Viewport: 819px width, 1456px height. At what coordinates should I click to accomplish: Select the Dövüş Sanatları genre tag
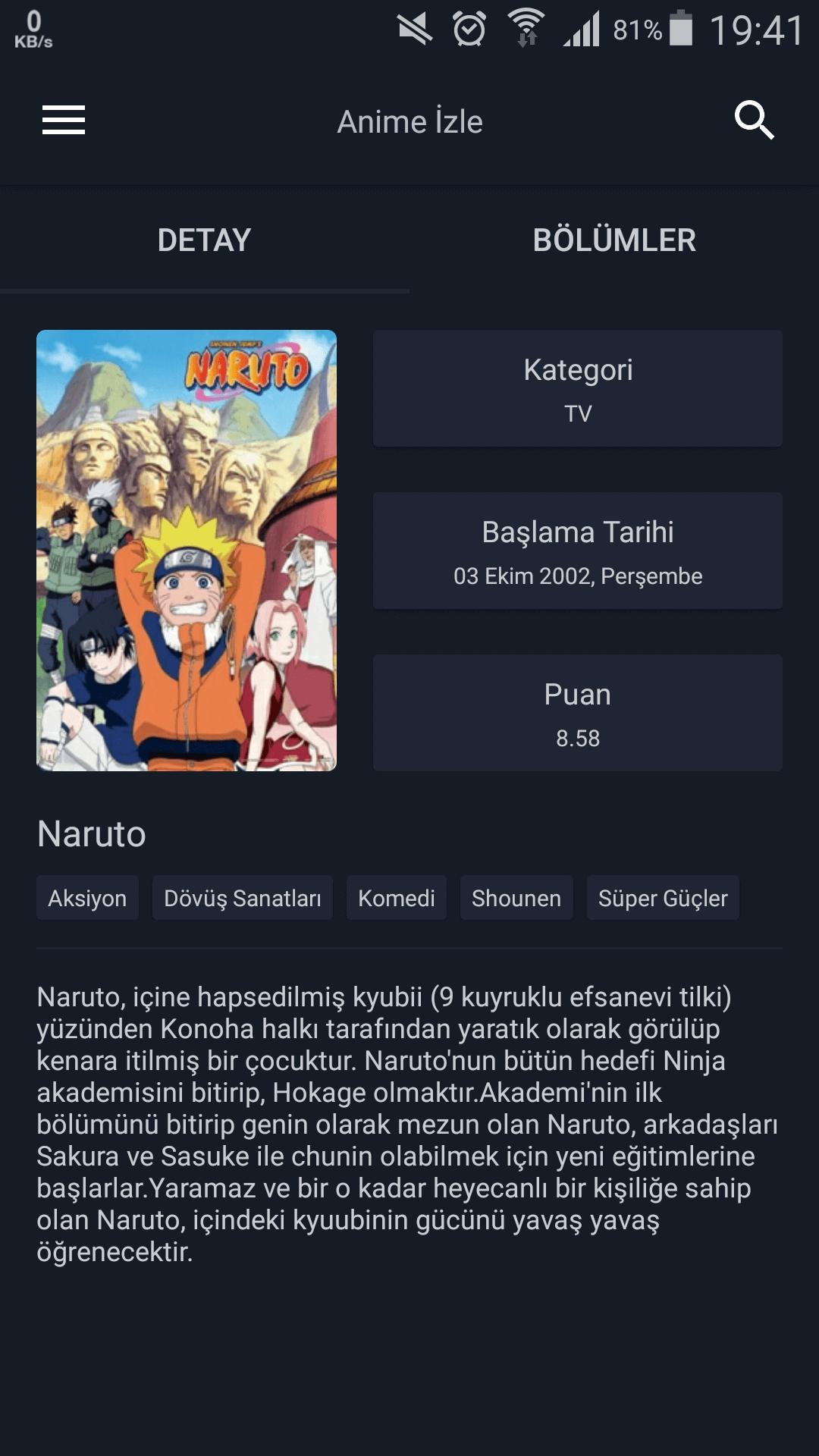click(243, 898)
